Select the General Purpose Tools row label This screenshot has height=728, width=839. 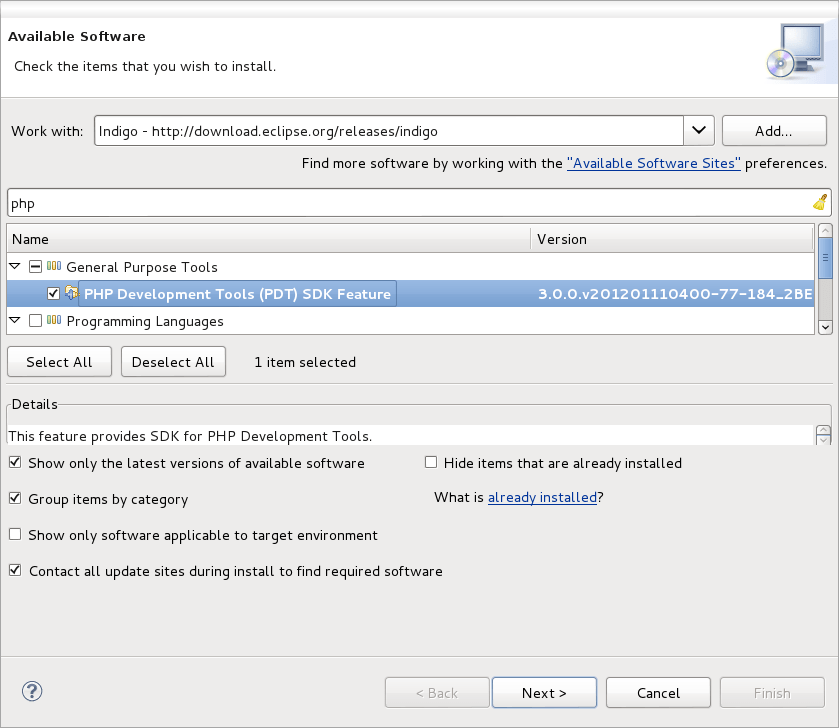tap(142, 267)
